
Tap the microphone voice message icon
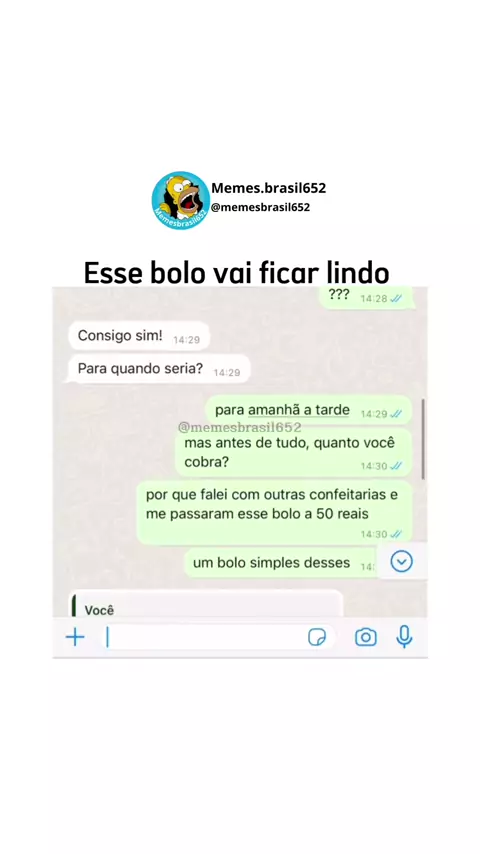tap(404, 637)
